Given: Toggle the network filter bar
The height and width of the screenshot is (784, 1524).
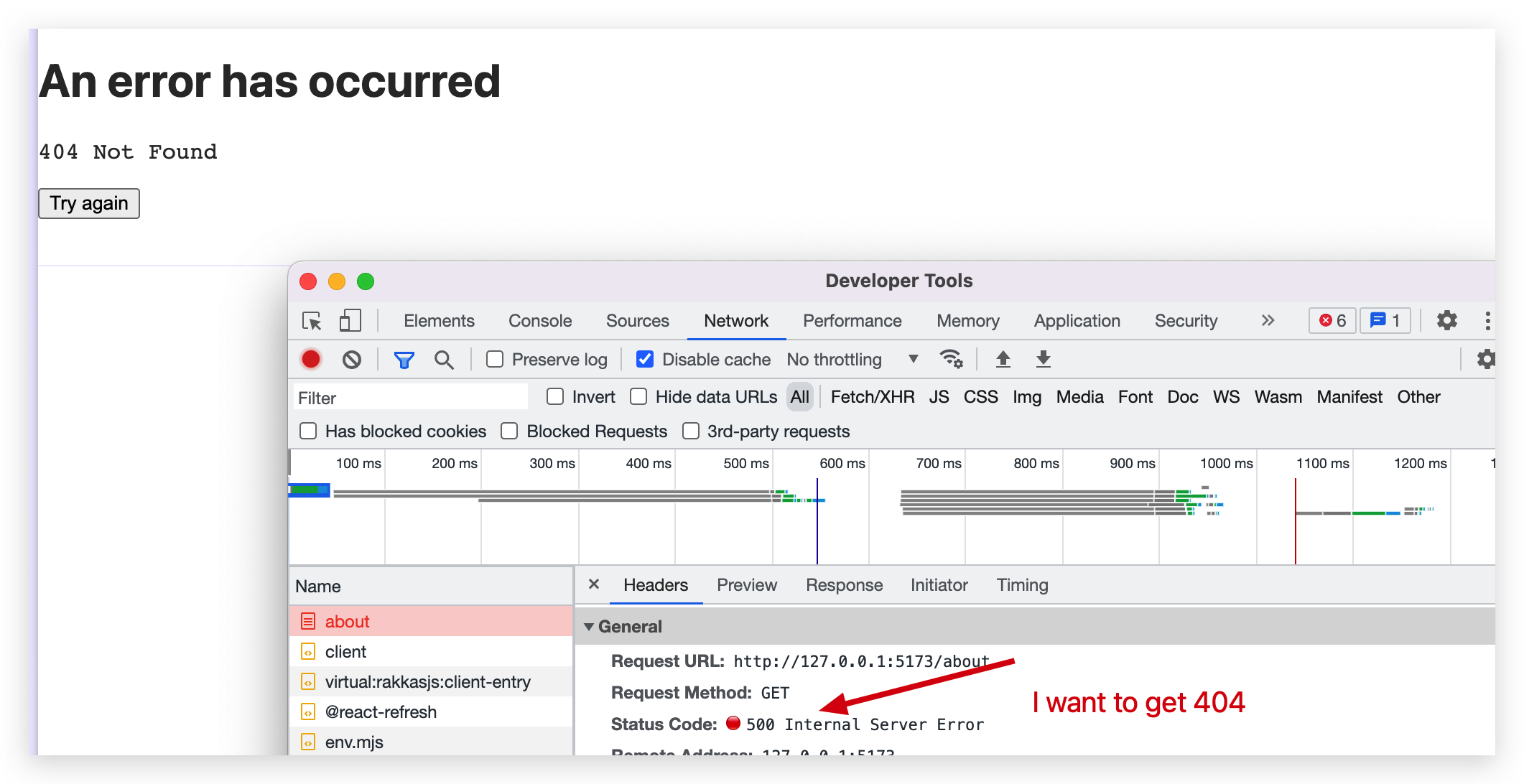Looking at the screenshot, I should point(404,359).
